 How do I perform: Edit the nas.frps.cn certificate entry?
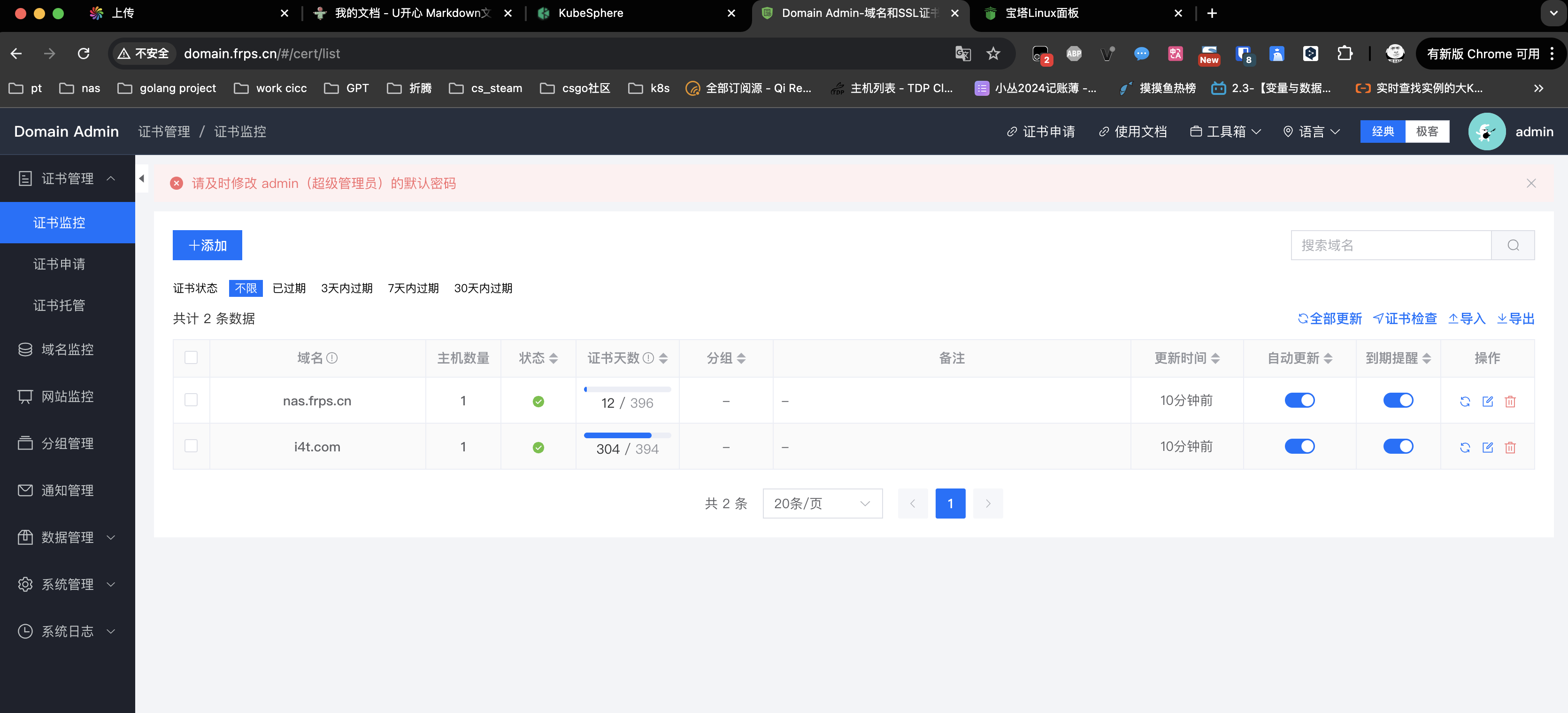click(1487, 401)
